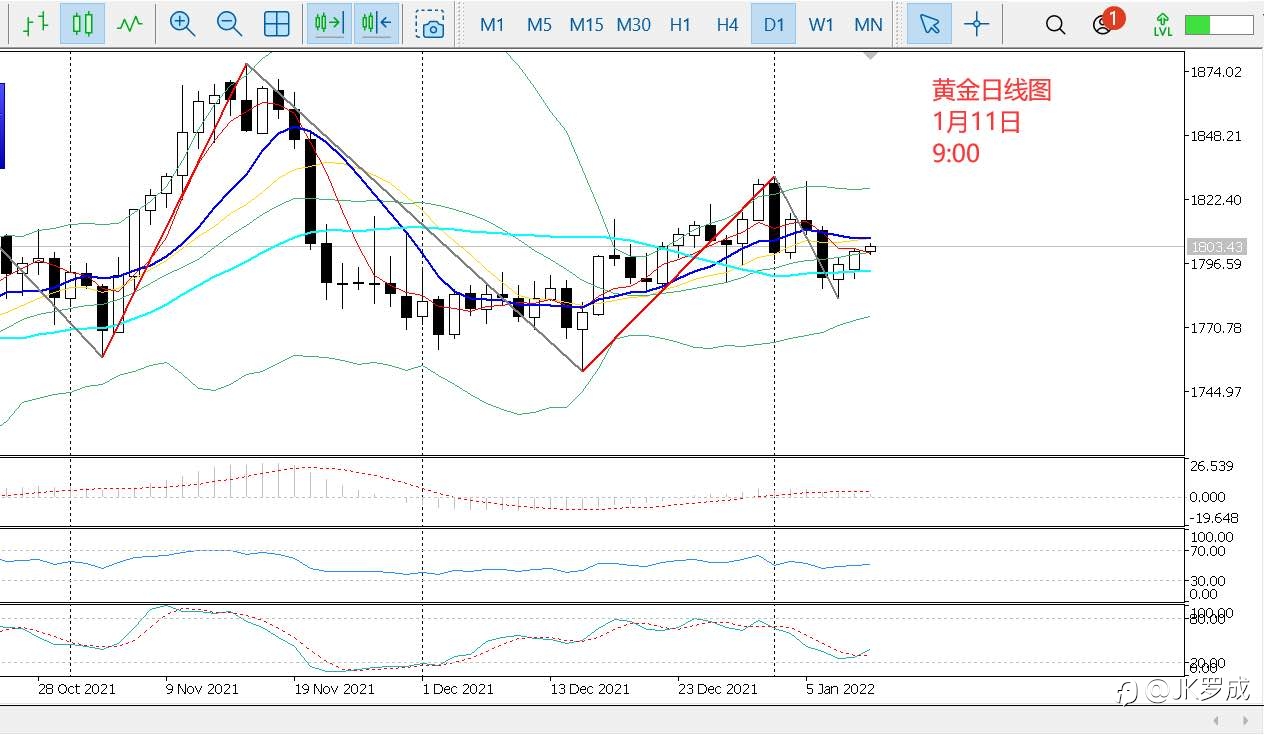Select the arrow cursor tool
This screenshot has height=735, width=1264.
929,24
